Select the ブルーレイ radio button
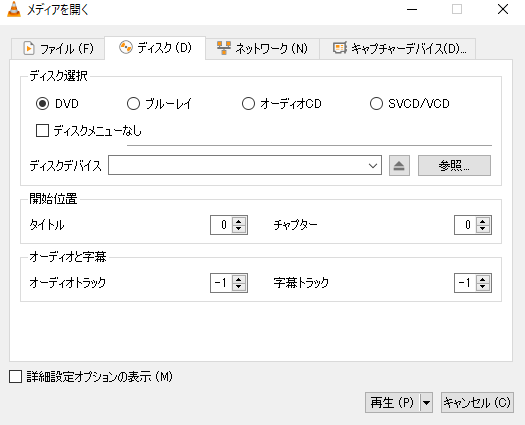Screen dimensions: 525x425 [133, 104]
